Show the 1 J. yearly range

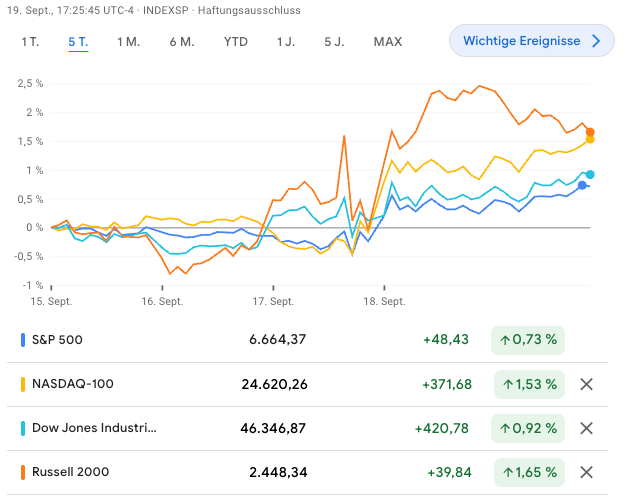(x=286, y=42)
